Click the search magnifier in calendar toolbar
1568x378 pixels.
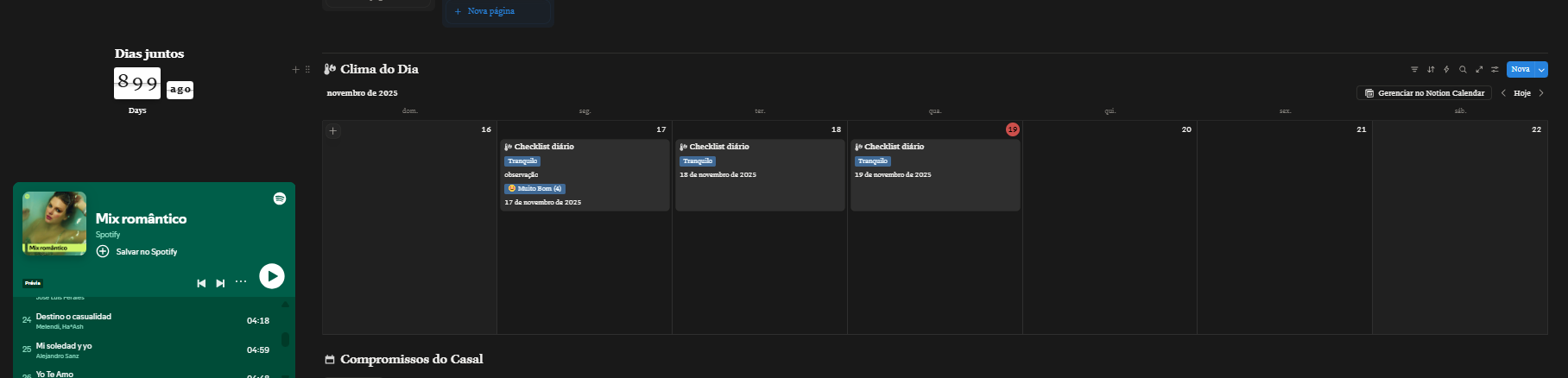1463,69
